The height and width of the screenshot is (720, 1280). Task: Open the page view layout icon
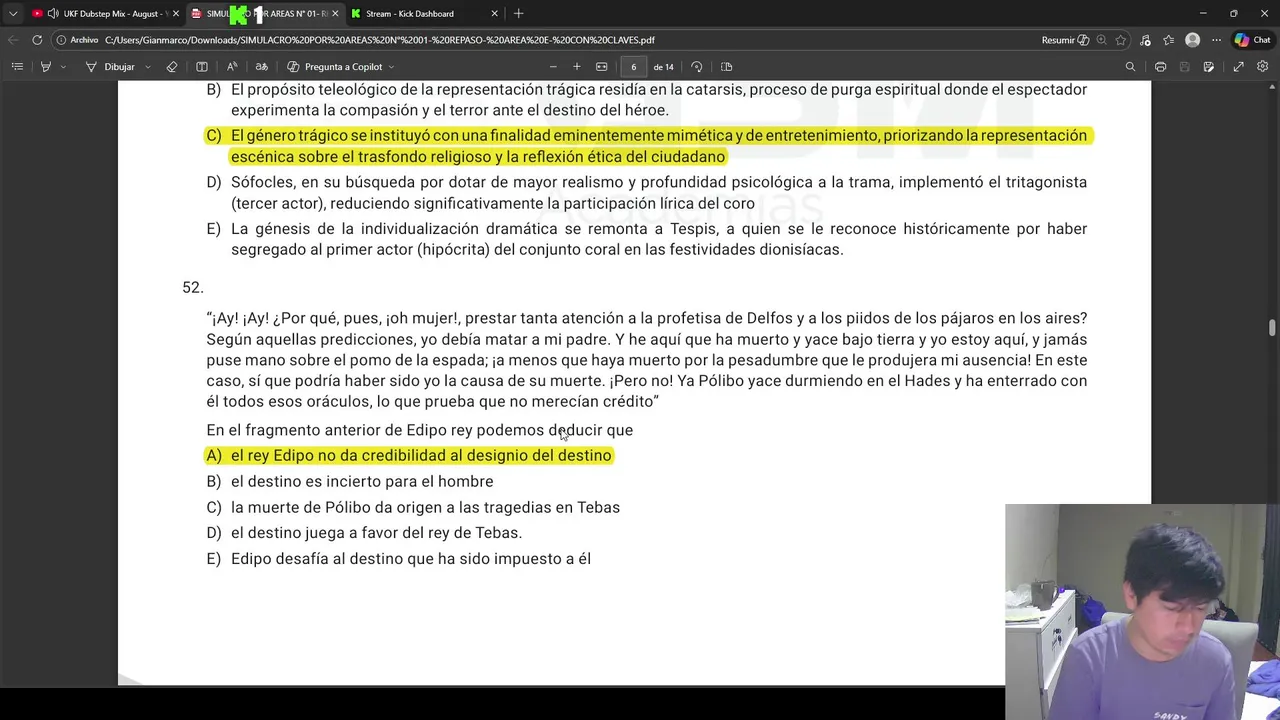click(727, 67)
